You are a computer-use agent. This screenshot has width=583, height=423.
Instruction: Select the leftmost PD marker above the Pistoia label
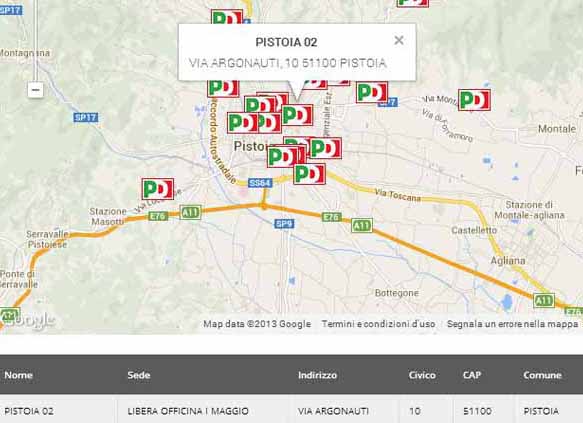pos(242,123)
